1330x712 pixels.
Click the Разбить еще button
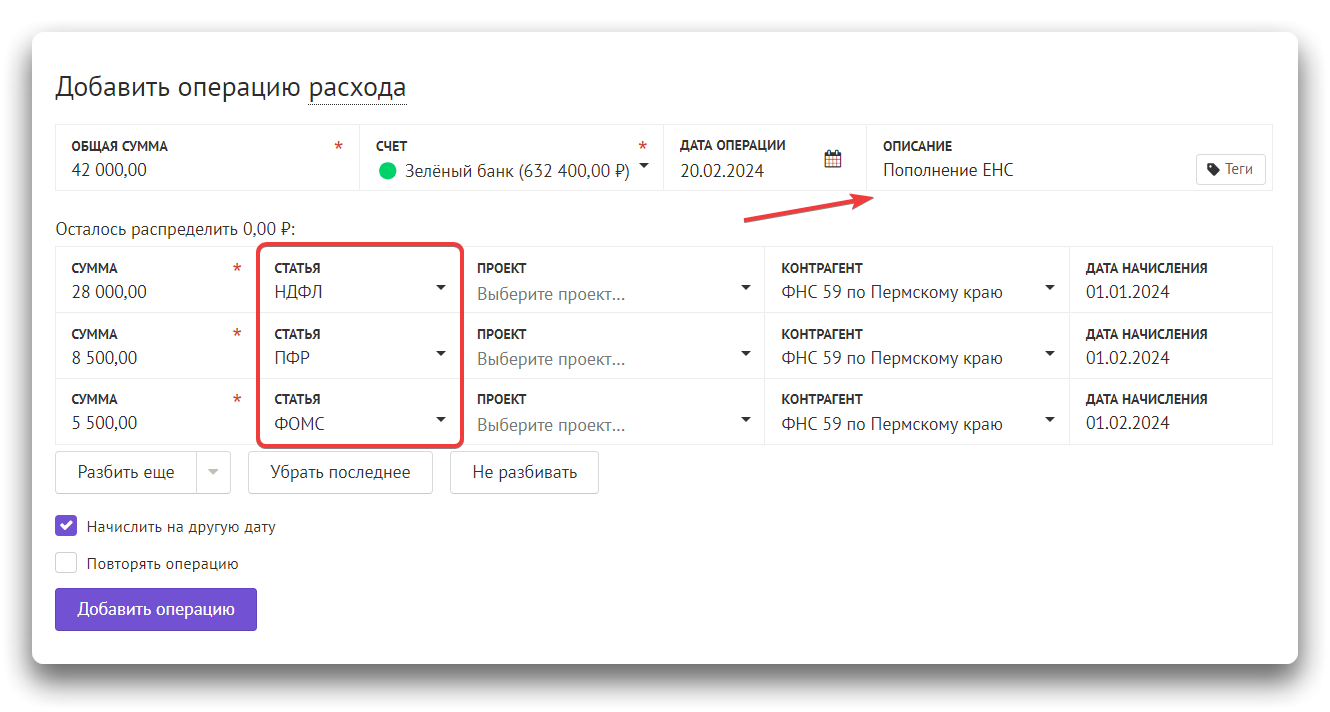click(x=126, y=473)
